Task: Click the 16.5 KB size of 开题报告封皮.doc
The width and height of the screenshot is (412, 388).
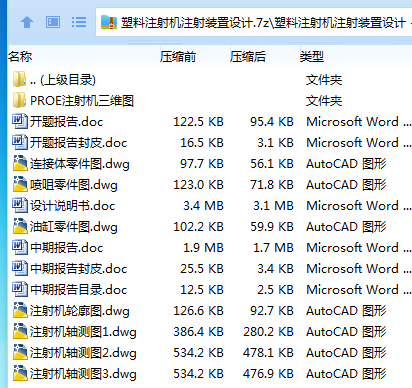Action: 202,143
